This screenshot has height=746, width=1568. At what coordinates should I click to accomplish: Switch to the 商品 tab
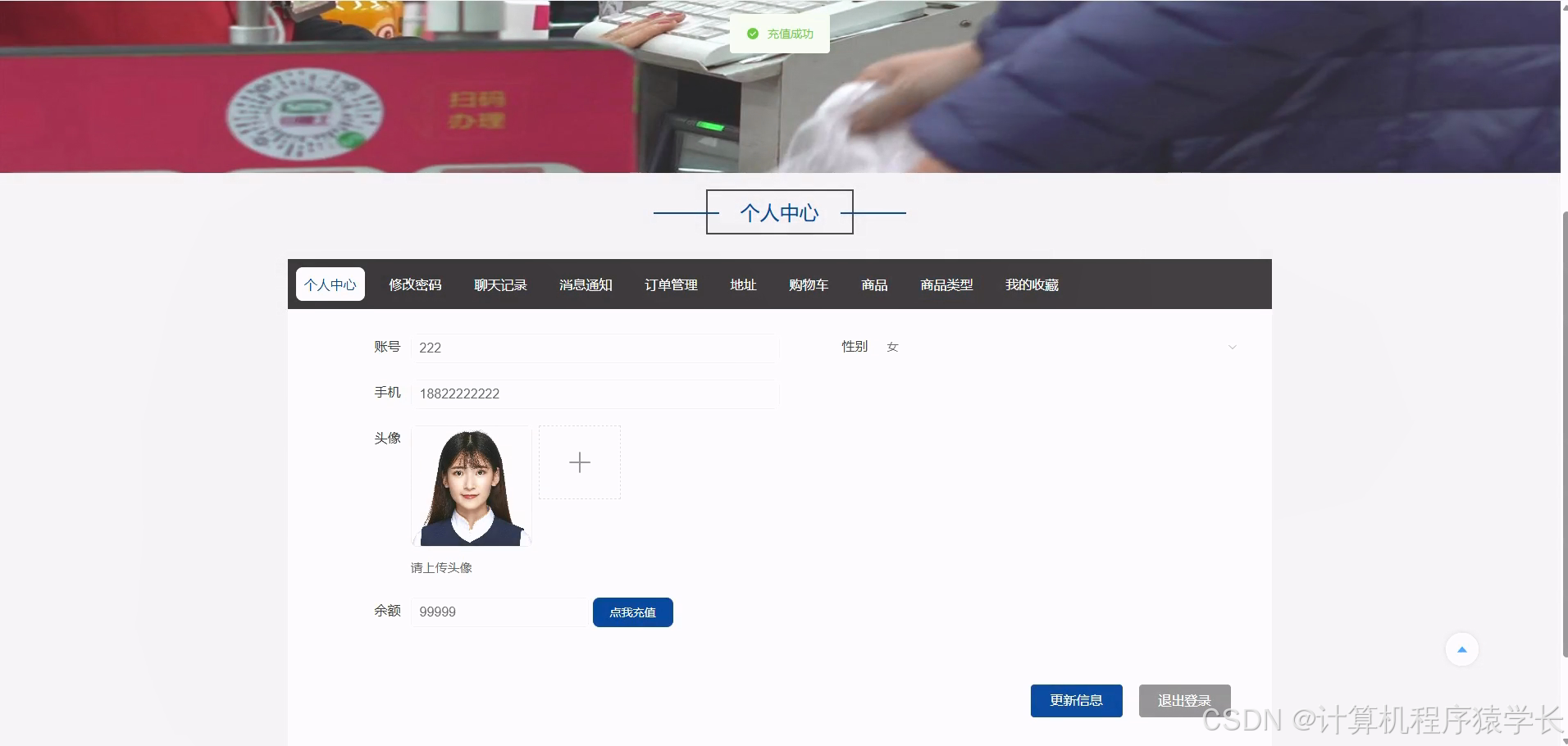point(873,284)
